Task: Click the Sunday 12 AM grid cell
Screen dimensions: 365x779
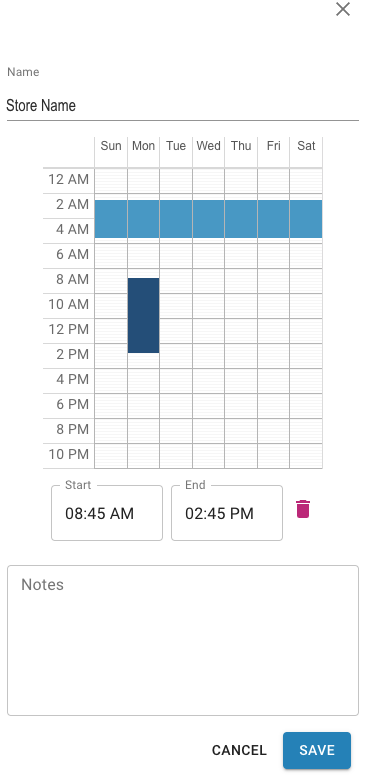Action: pyautogui.click(x=111, y=181)
